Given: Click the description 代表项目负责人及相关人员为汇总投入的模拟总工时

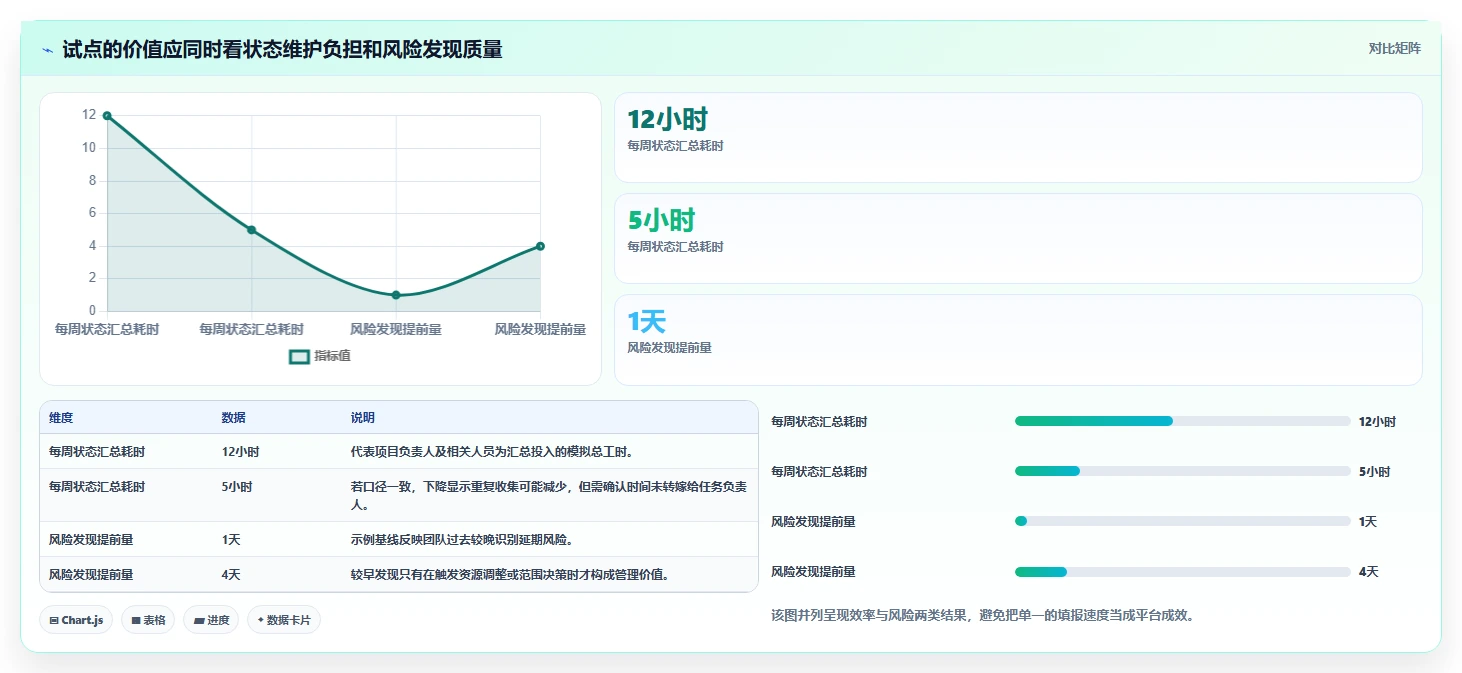Looking at the screenshot, I should pyautogui.click(x=492, y=452).
